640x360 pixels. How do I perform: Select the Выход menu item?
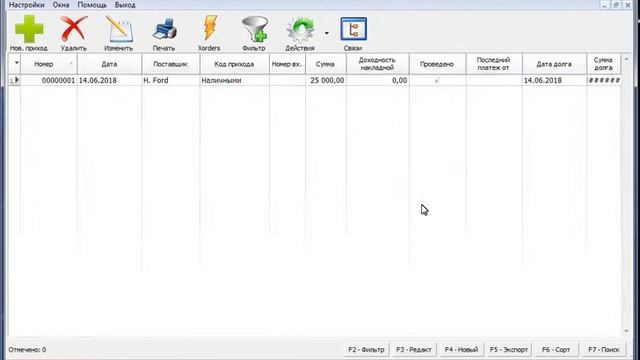point(125,5)
